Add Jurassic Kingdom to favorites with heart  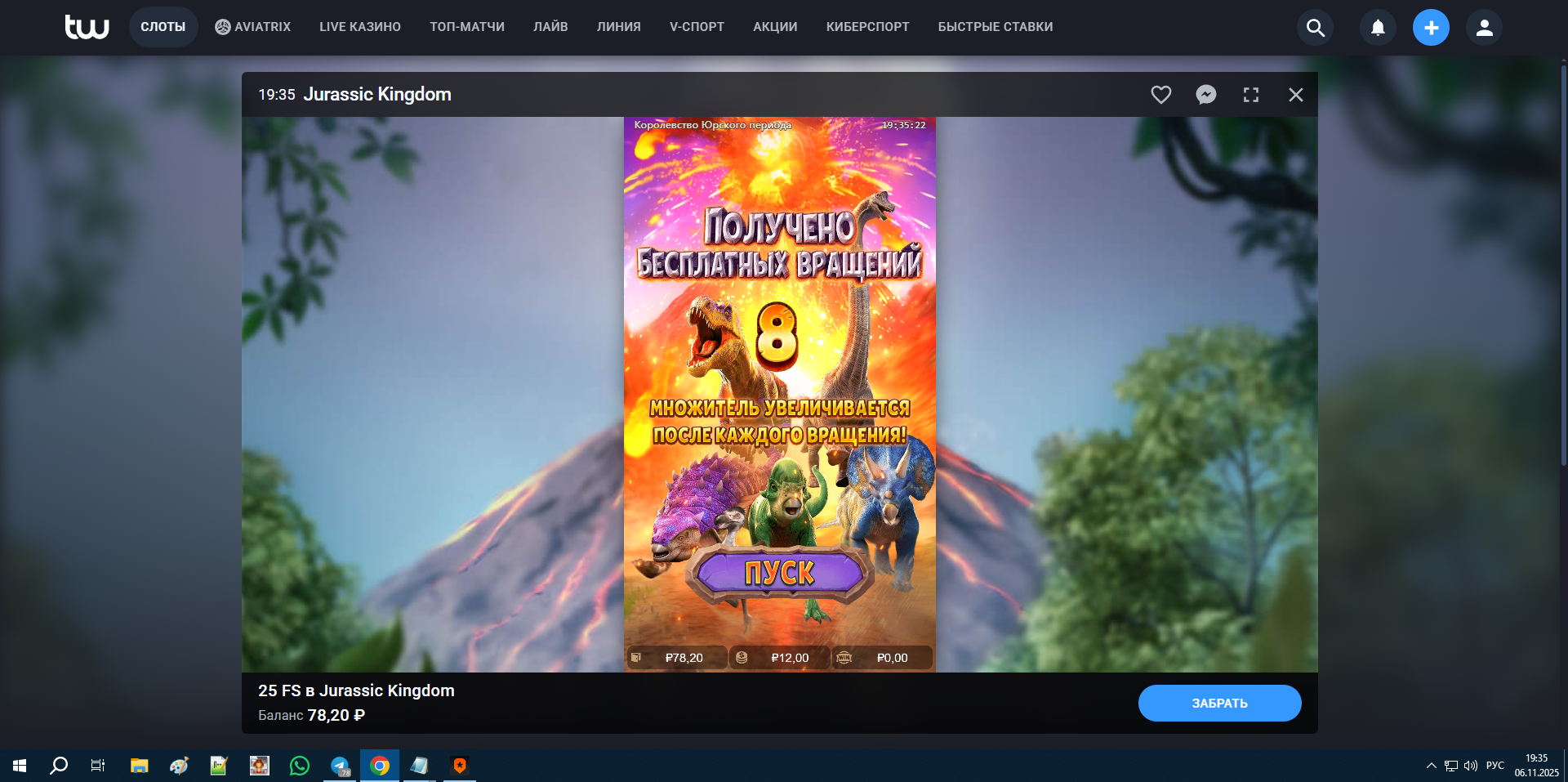point(1160,95)
